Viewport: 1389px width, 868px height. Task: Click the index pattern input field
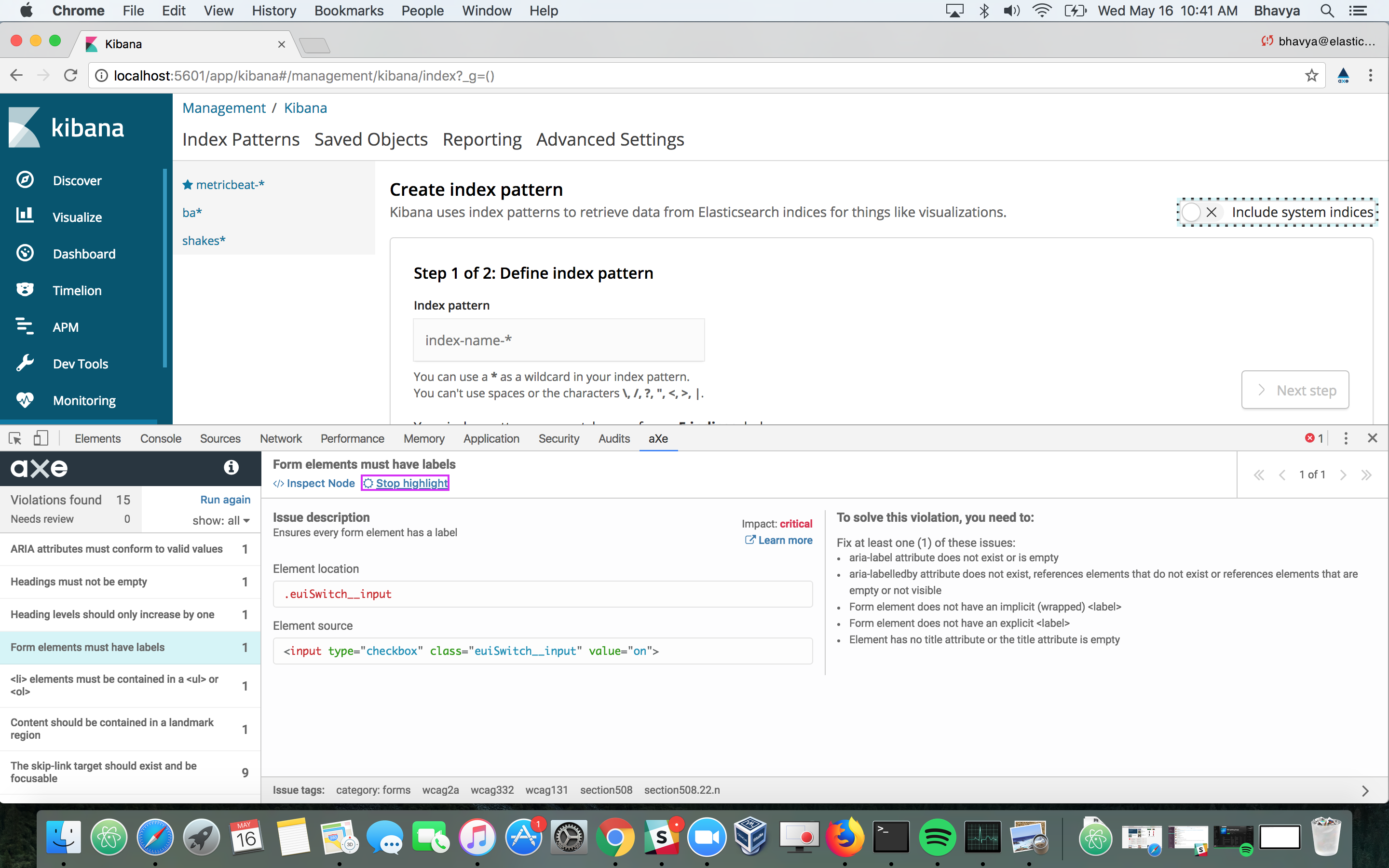[558, 340]
